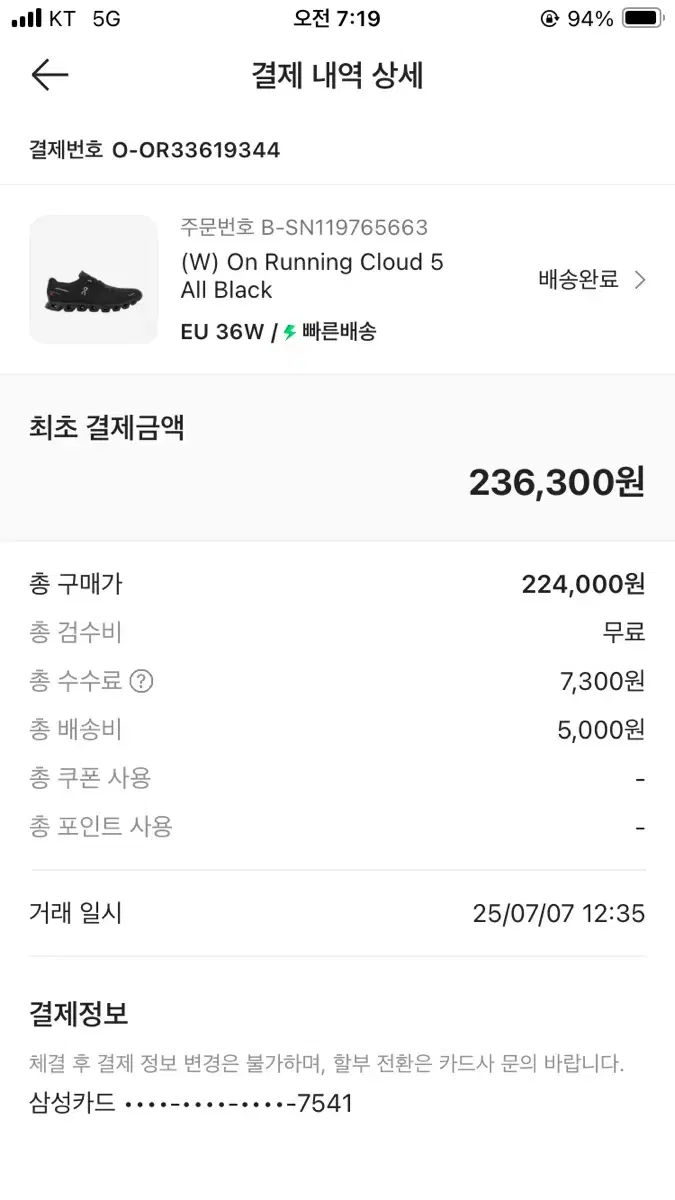Tap the 배송완료 delivery status text

pos(578,280)
